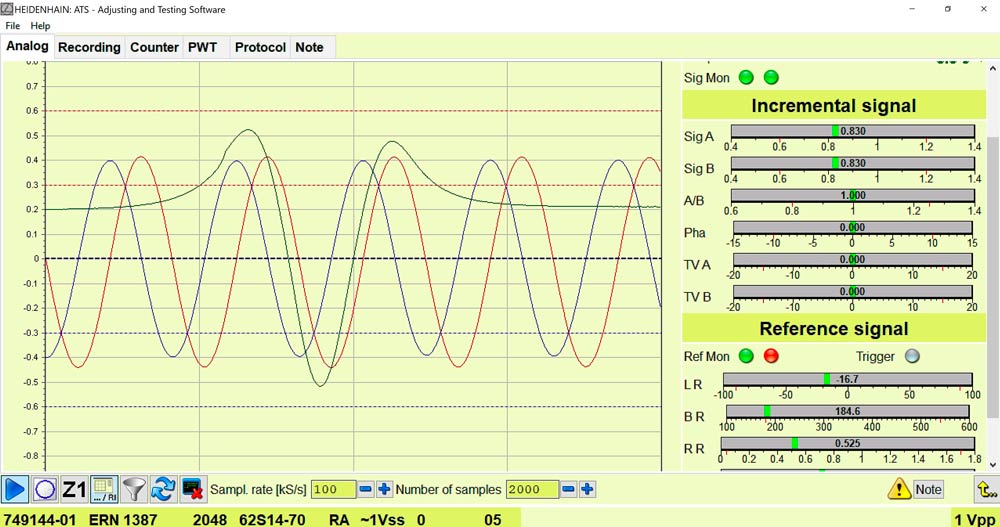Click the '749144-01' status bar entry
This screenshot has width=1000, height=527.
coord(40,519)
